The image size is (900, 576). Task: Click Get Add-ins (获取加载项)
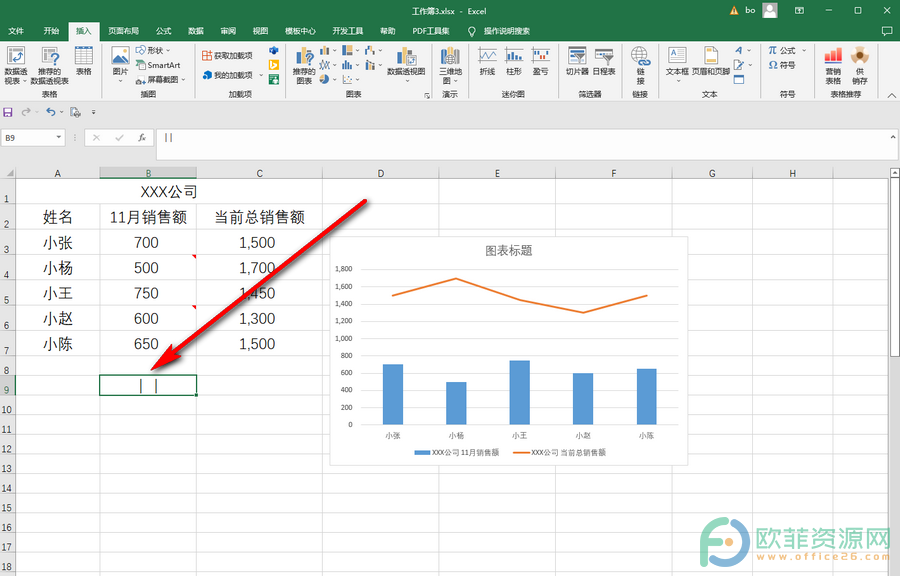[x=227, y=56]
